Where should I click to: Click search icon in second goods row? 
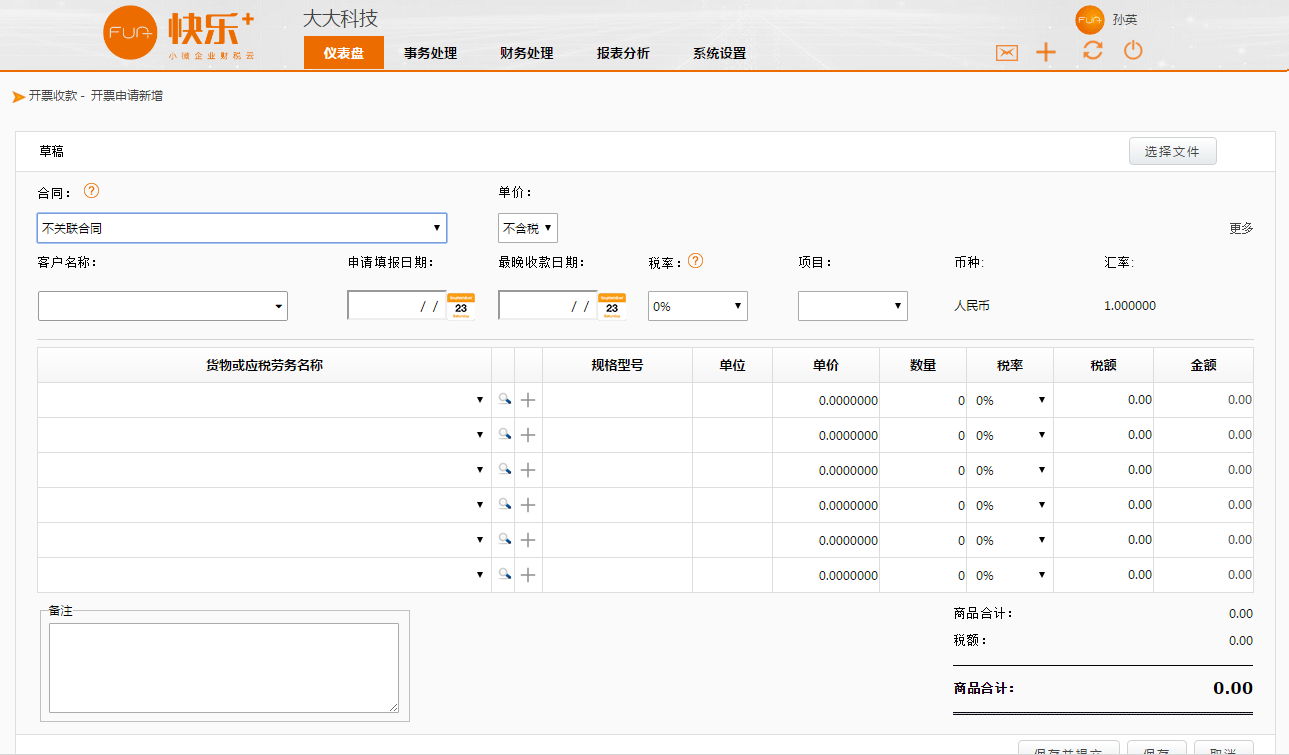click(x=505, y=434)
